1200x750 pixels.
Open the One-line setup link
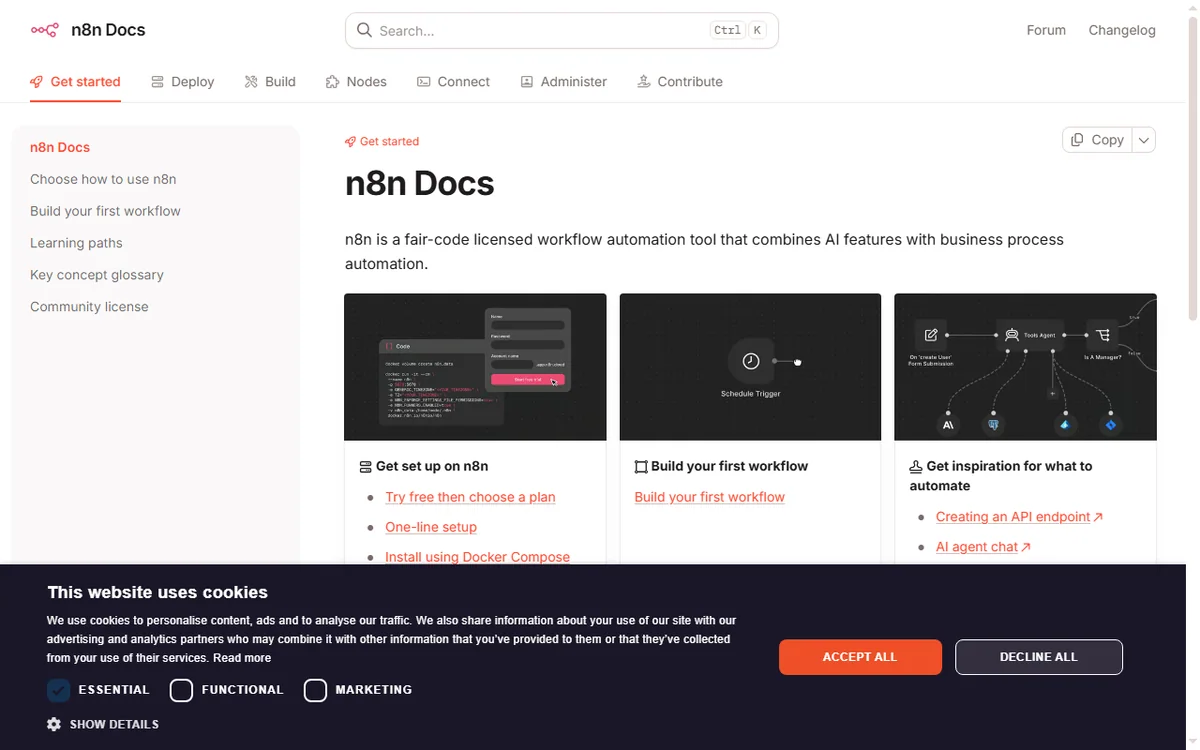click(431, 527)
